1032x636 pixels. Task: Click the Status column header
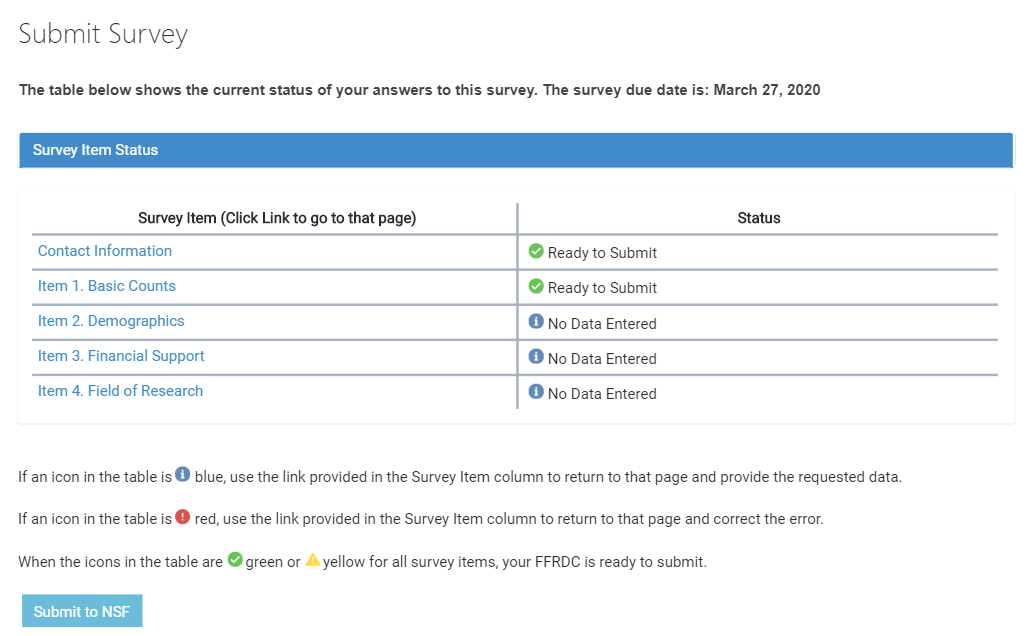coord(759,218)
